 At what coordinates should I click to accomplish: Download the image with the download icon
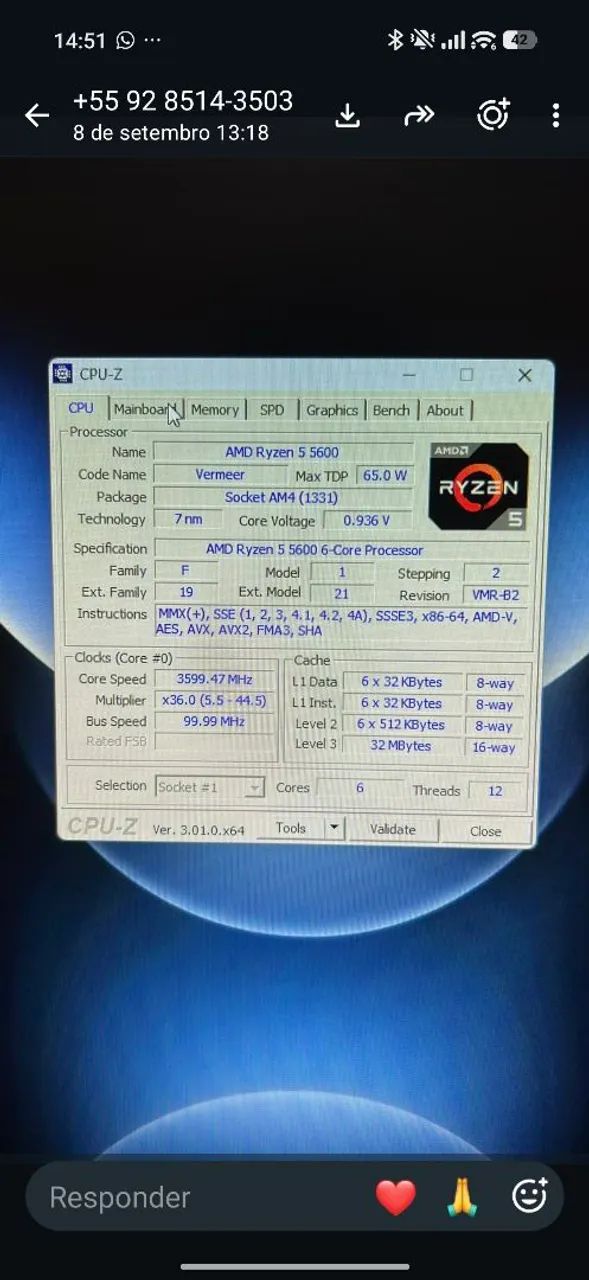(347, 116)
